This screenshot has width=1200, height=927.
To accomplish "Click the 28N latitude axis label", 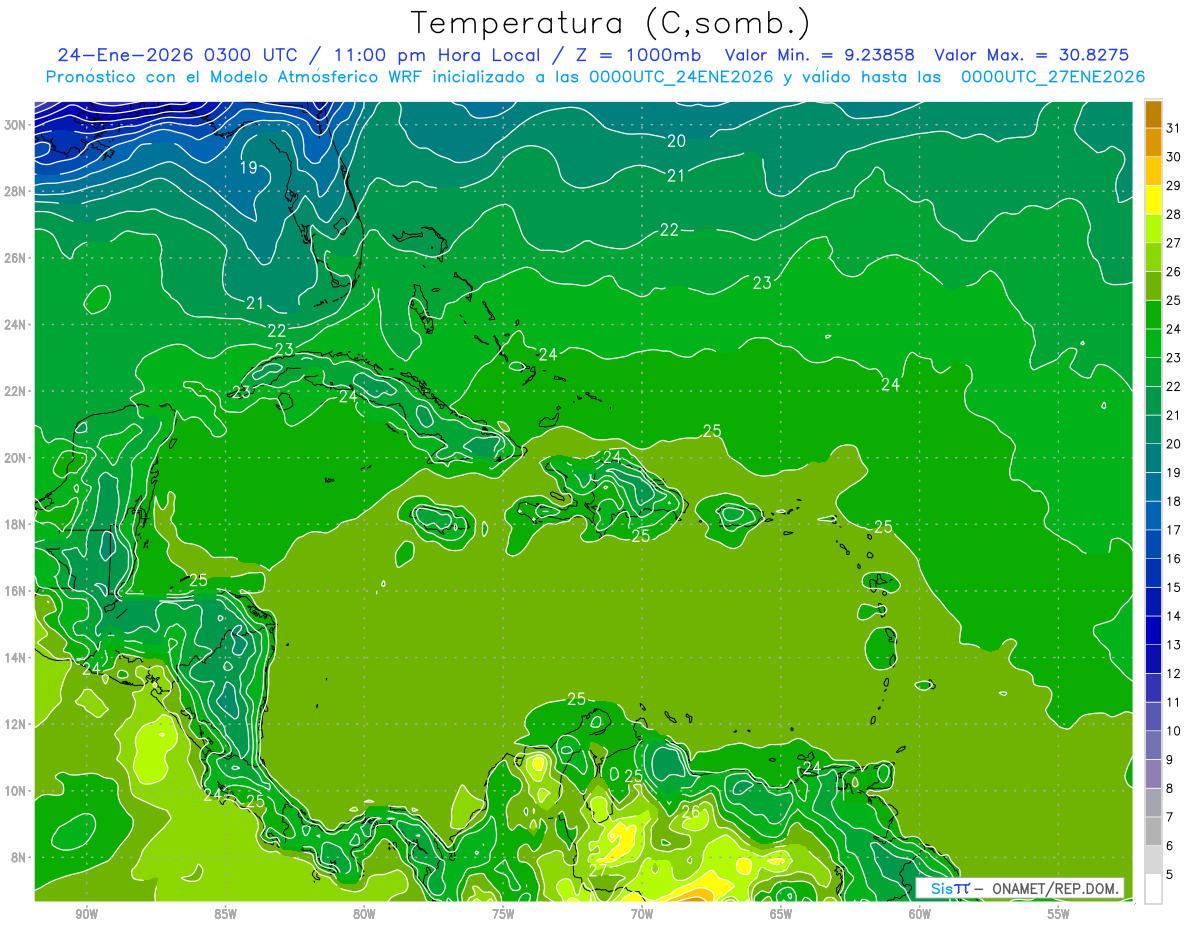I will [x=14, y=191].
